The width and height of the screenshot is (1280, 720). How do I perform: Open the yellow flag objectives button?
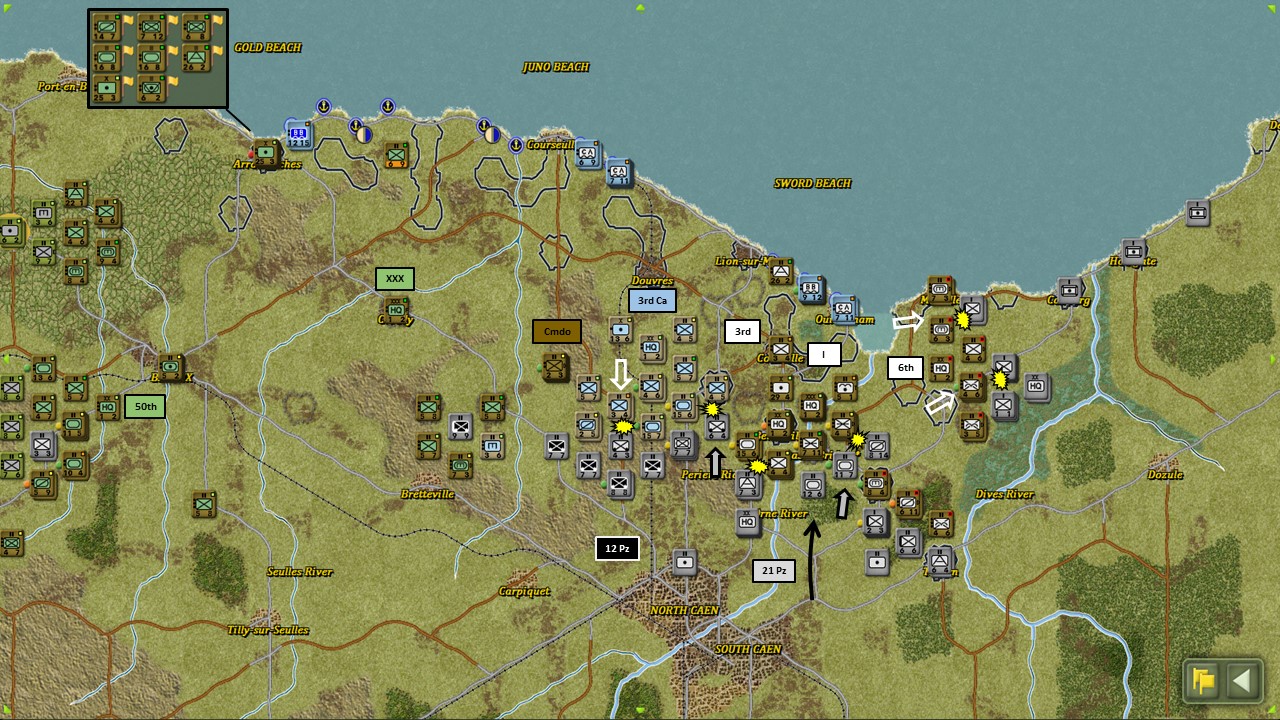(1203, 681)
